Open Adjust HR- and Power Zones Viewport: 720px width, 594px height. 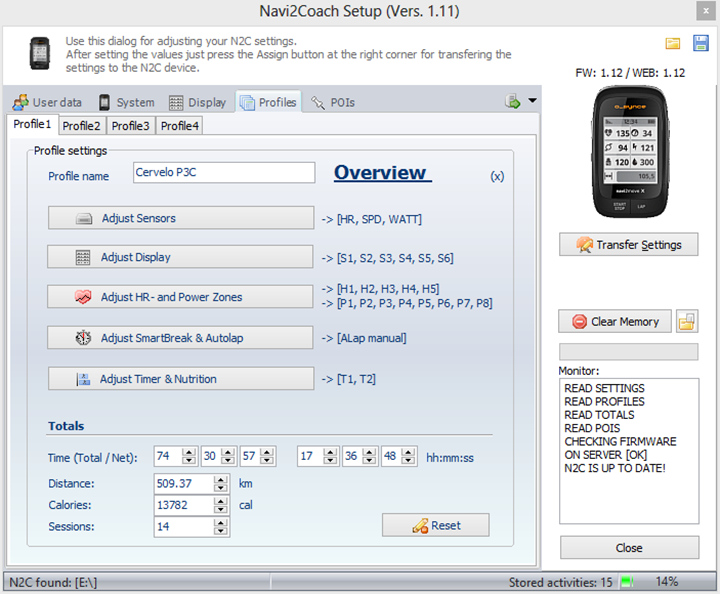(x=180, y=297)
